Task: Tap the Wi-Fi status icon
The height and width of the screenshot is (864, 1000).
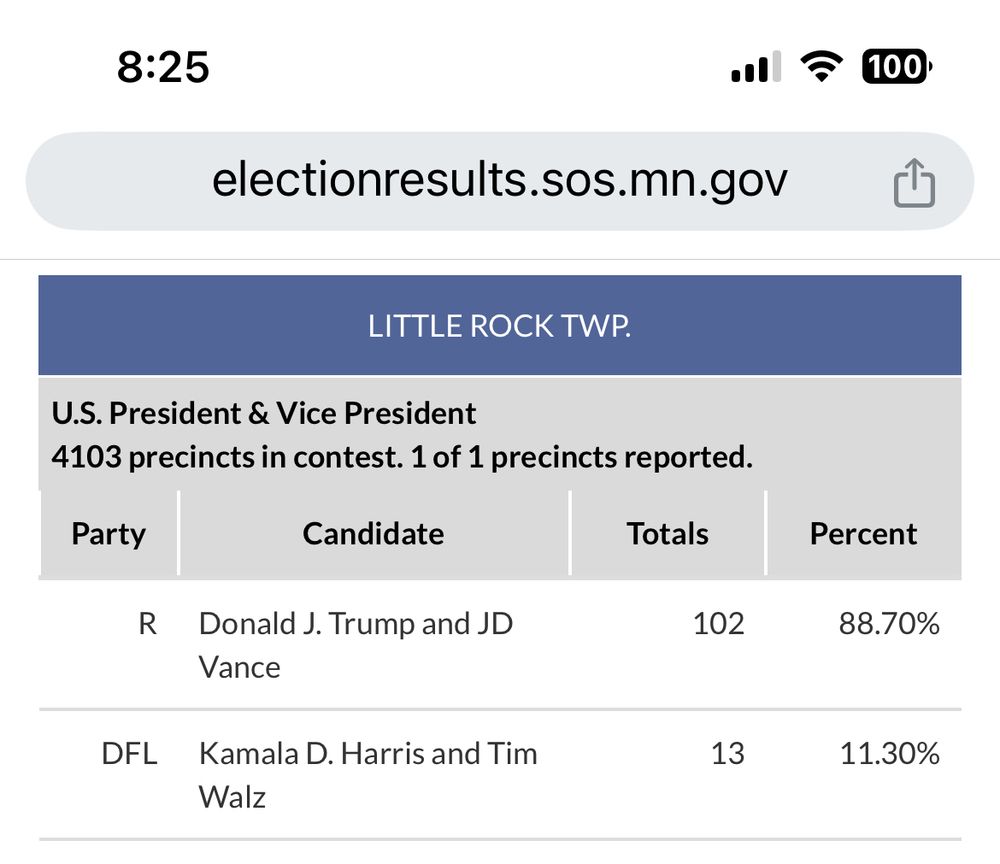Action: [820, 67]
